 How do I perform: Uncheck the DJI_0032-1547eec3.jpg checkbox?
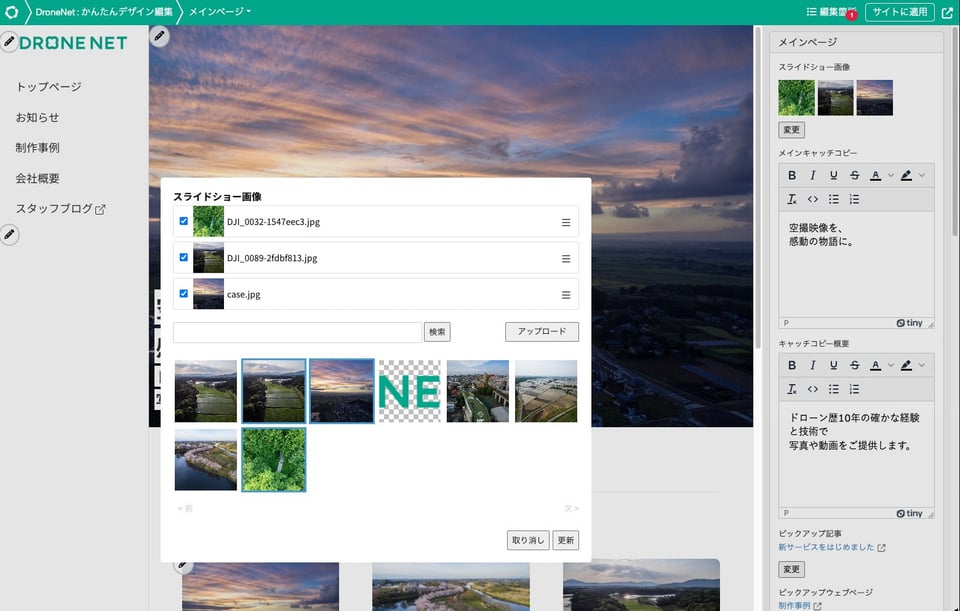184,221
